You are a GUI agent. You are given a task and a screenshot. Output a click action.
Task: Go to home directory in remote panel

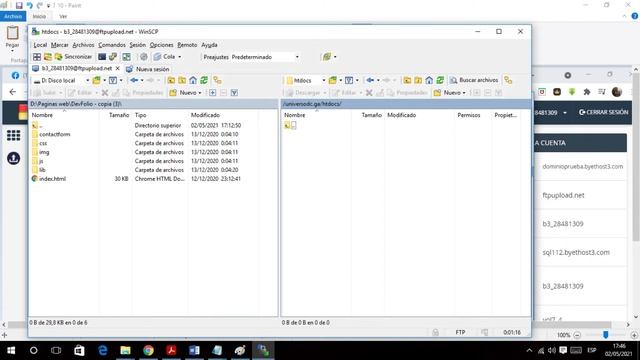click(429, 80)
